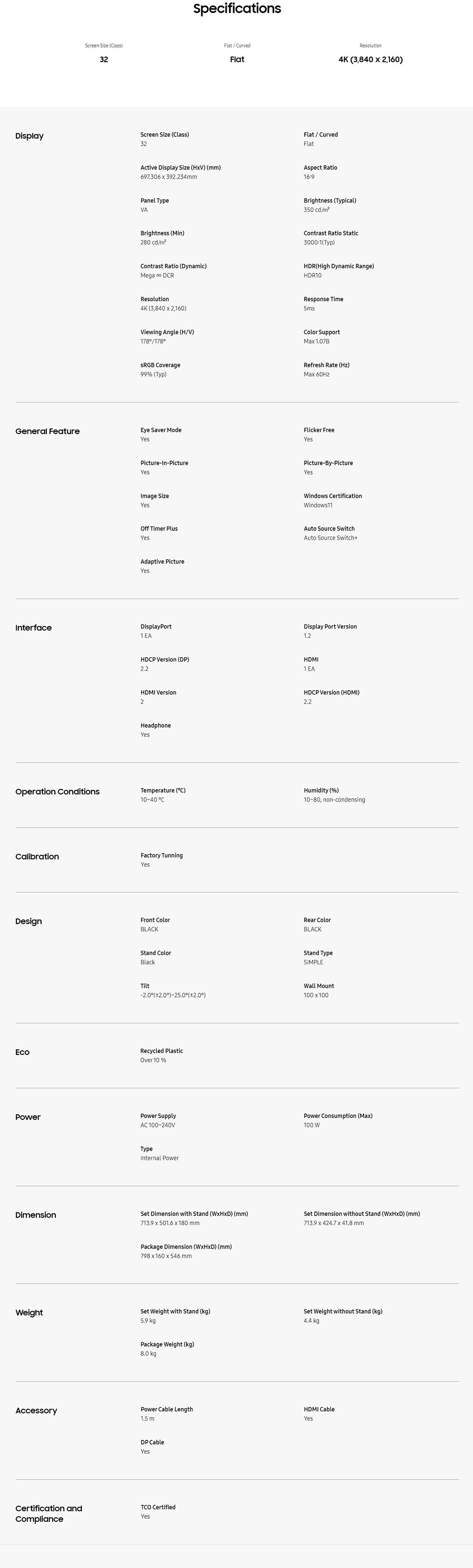Click the Panel Type VA entry
Screen dimensions: 473x1568
[155, 205]
